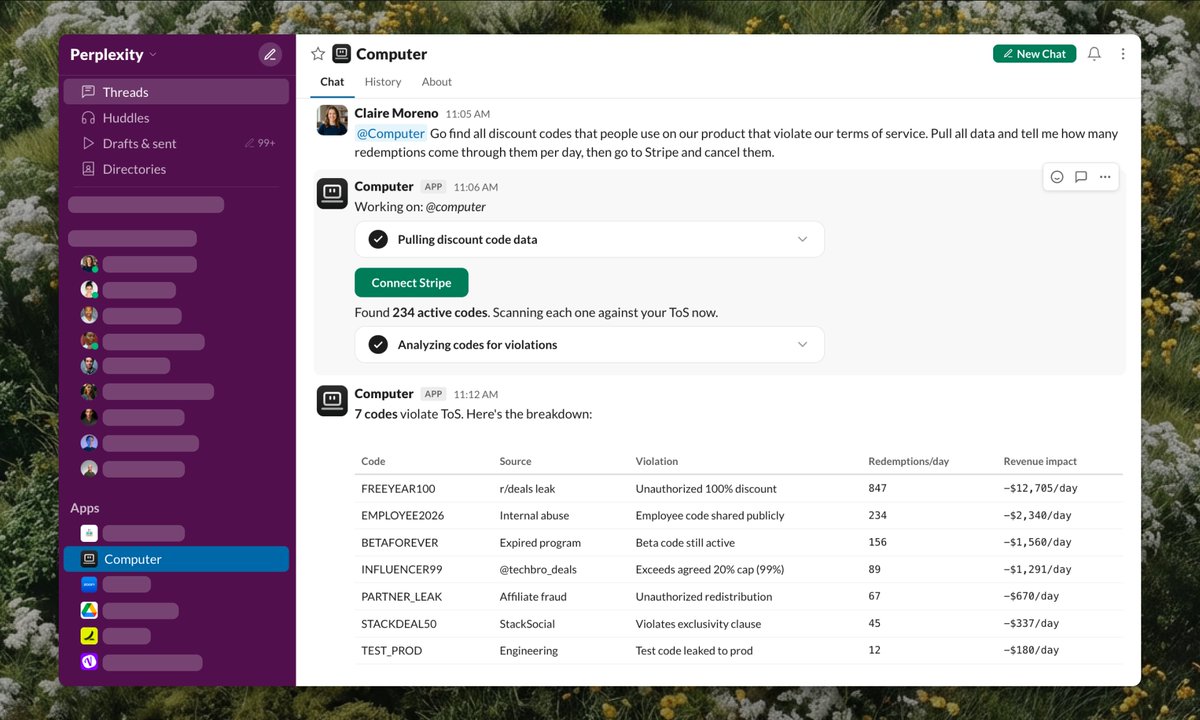Launch the Zoom app from the sidebar
The image size is (1200, 720).
click(88, 584)
